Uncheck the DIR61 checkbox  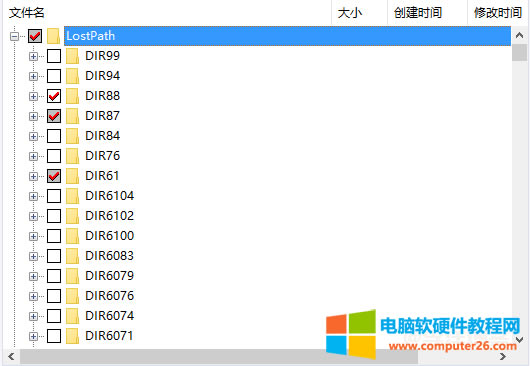click(54, 176)
